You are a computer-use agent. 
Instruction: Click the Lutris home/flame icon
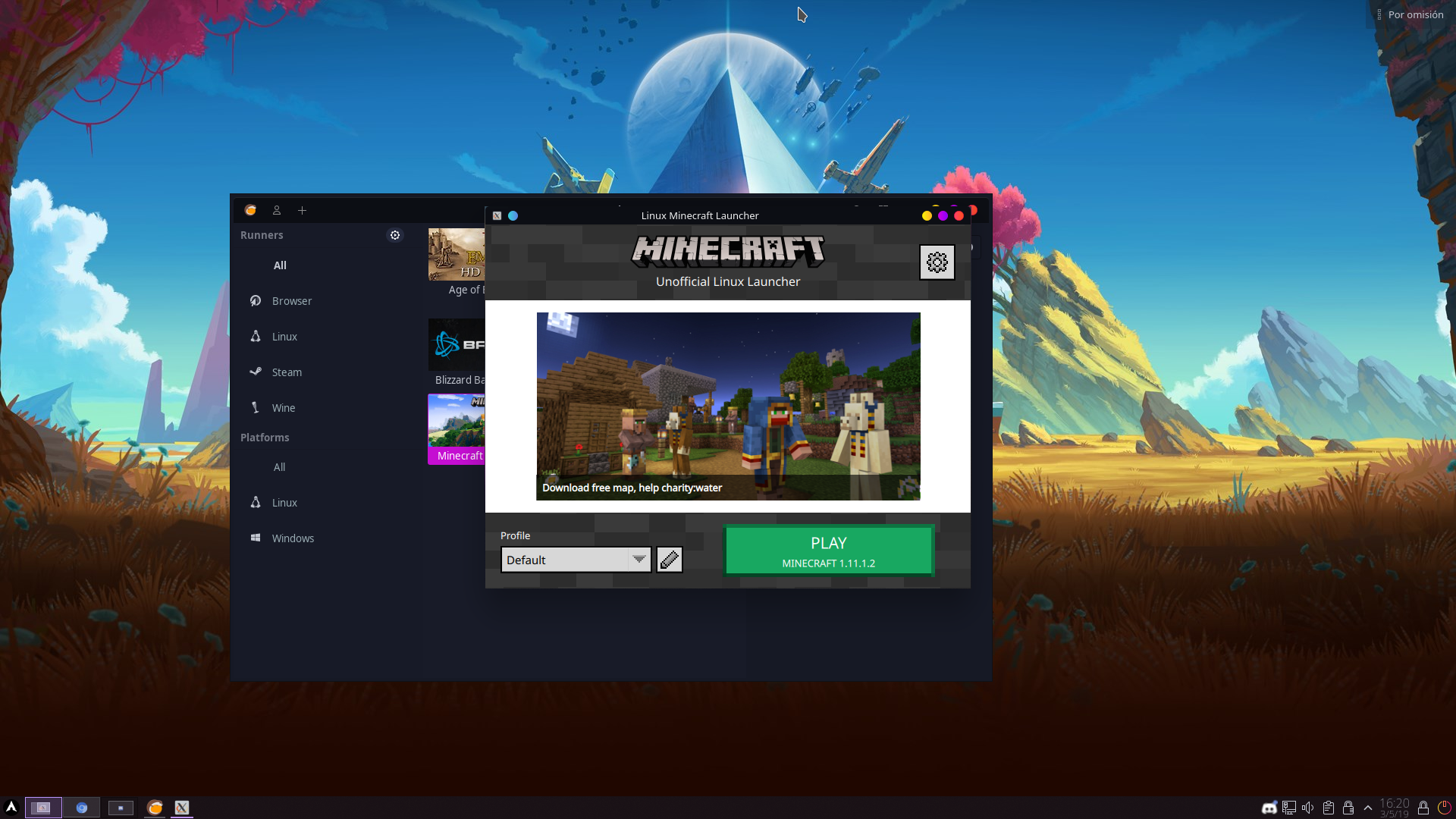250,210
